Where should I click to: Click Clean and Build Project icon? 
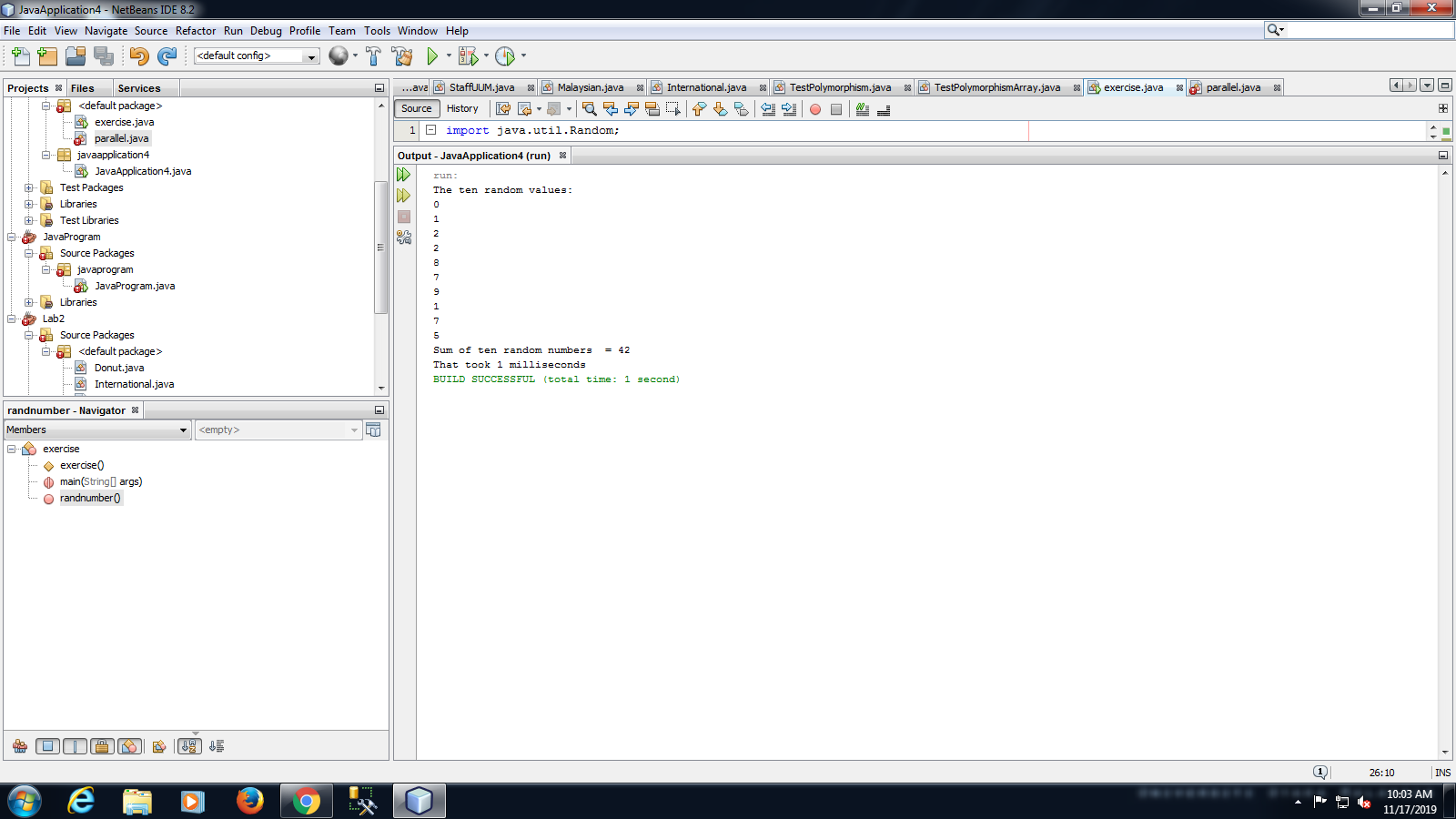point(402,56)
